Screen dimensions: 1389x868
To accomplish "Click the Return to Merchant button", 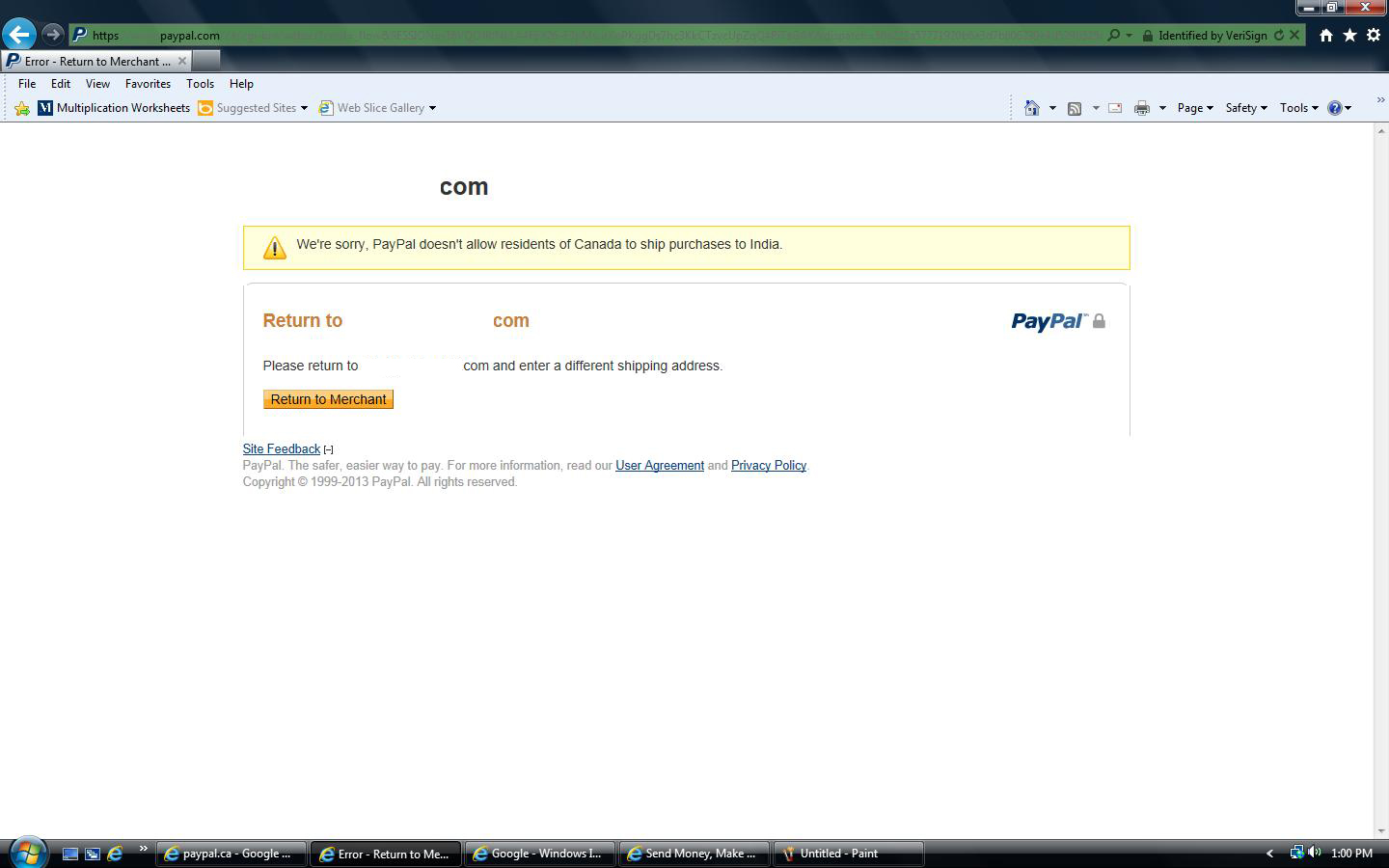I will [328, 399].
